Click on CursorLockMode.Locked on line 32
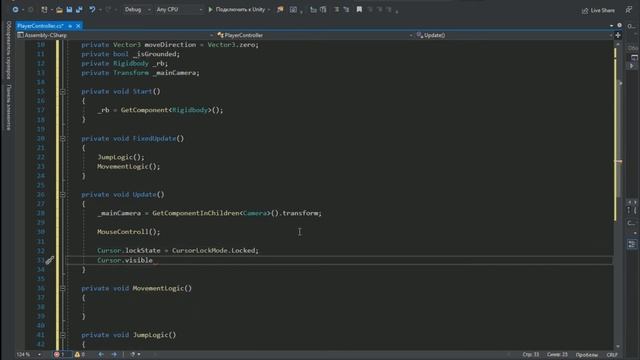 click(214, 250)
